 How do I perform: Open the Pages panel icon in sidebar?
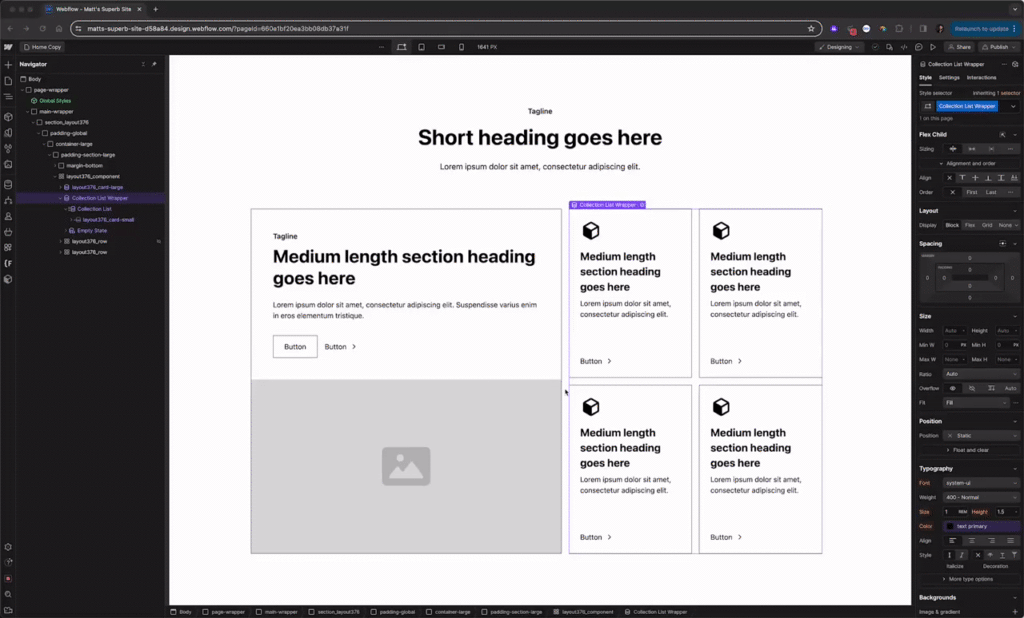click(8, 81)
